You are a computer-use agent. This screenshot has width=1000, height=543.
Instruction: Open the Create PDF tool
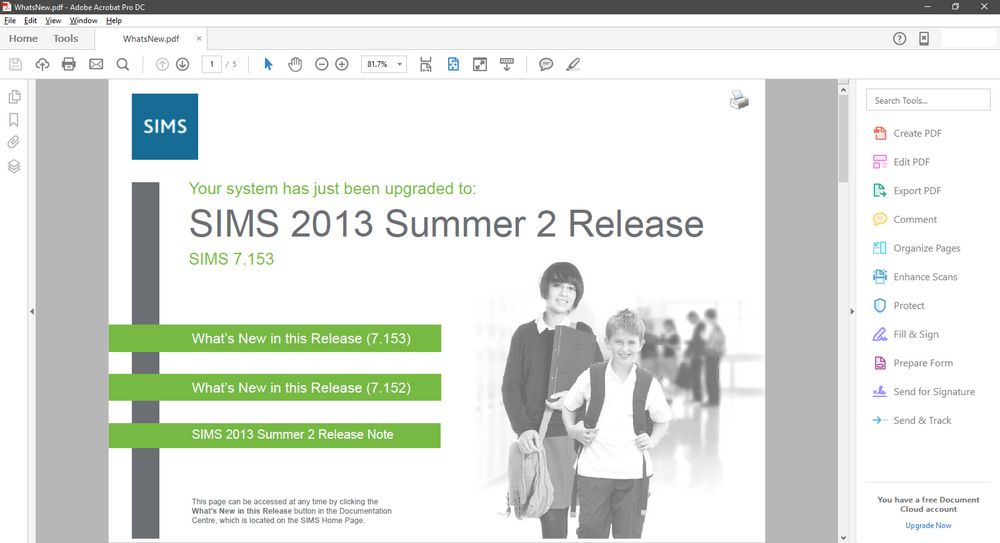tap(907, 133)
